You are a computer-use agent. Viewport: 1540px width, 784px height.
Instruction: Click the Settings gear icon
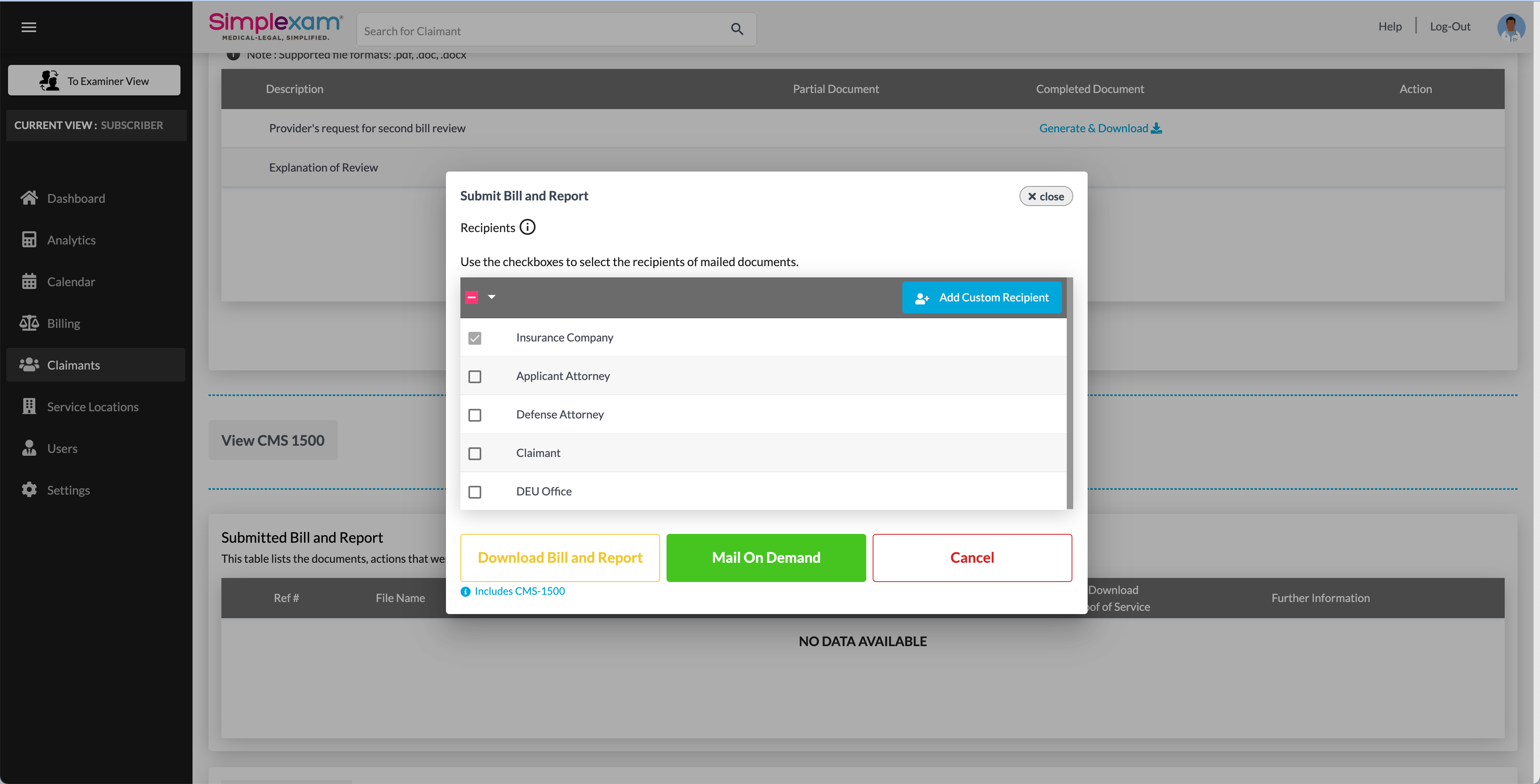[x=29, y=490]
